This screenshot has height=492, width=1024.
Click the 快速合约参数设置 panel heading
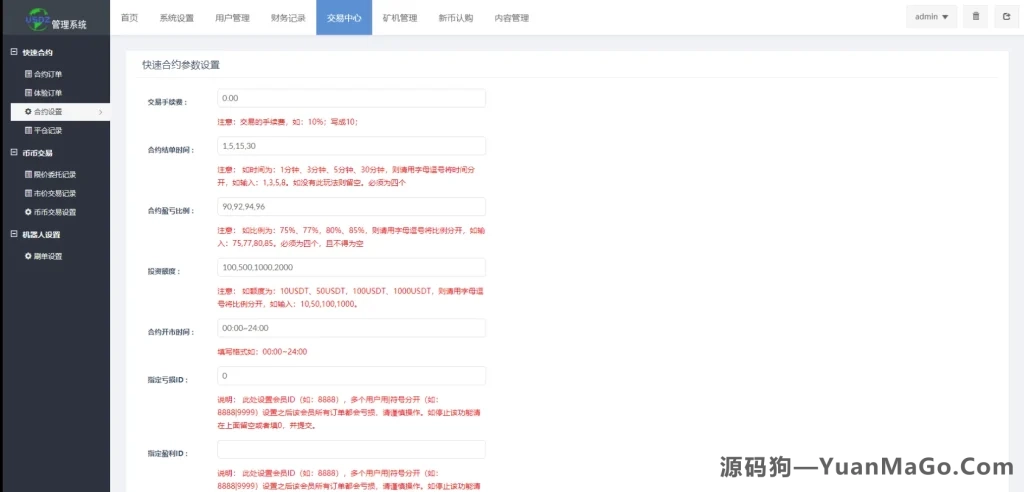(181, 65)
